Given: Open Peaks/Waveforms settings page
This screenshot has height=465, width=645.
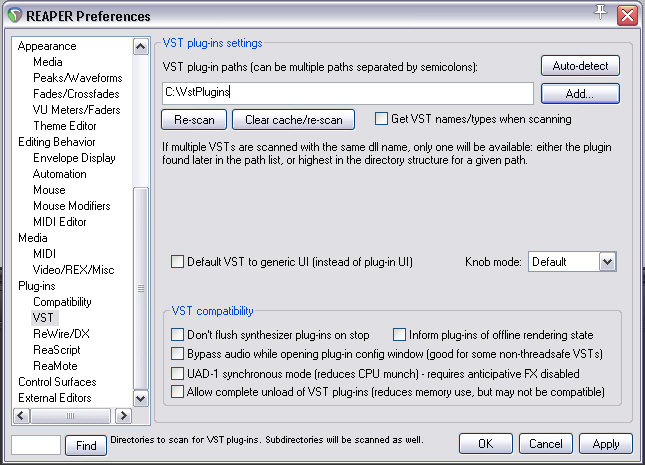Looking at the screenshot, I should (78, 78).
